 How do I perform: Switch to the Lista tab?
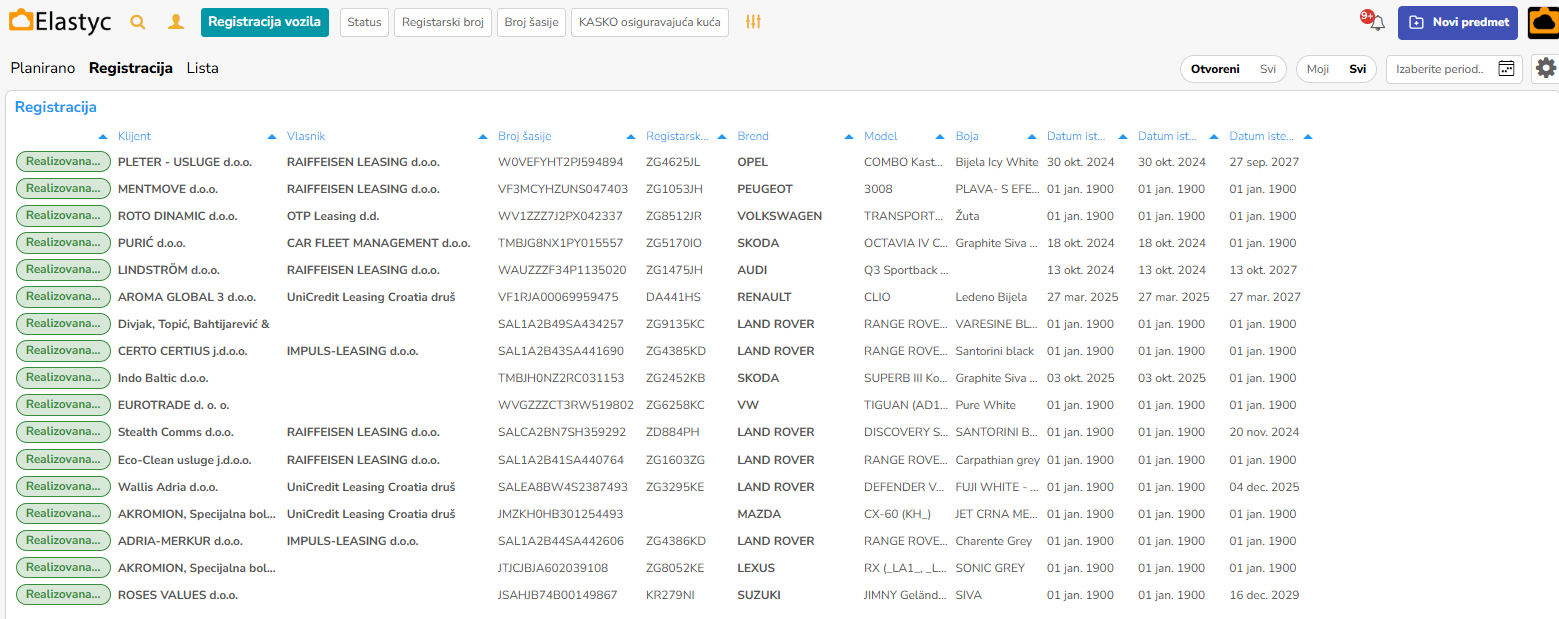pos(203,68)
